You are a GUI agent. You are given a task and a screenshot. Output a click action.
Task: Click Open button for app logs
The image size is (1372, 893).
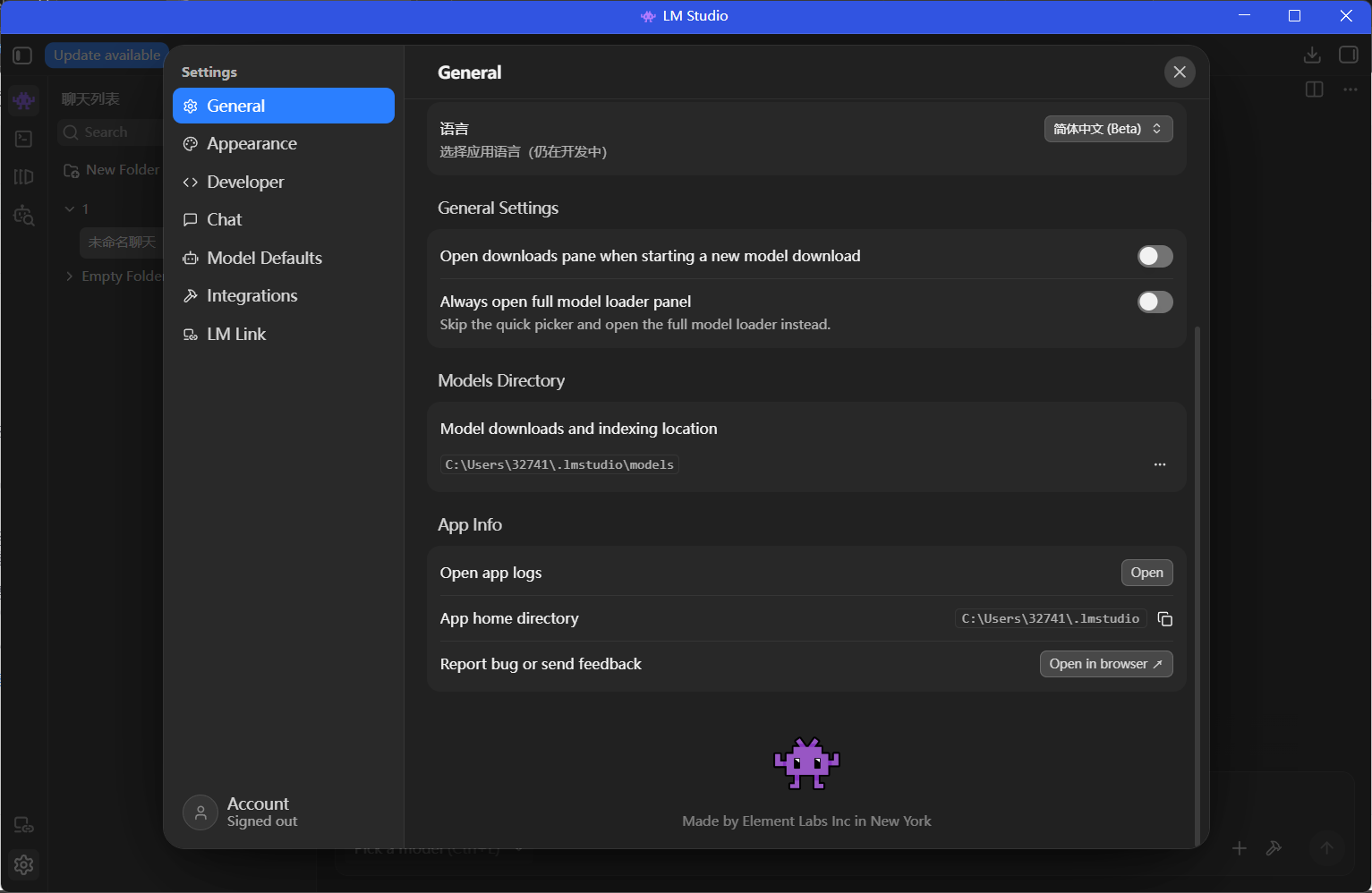click(x=1146, y=573)
